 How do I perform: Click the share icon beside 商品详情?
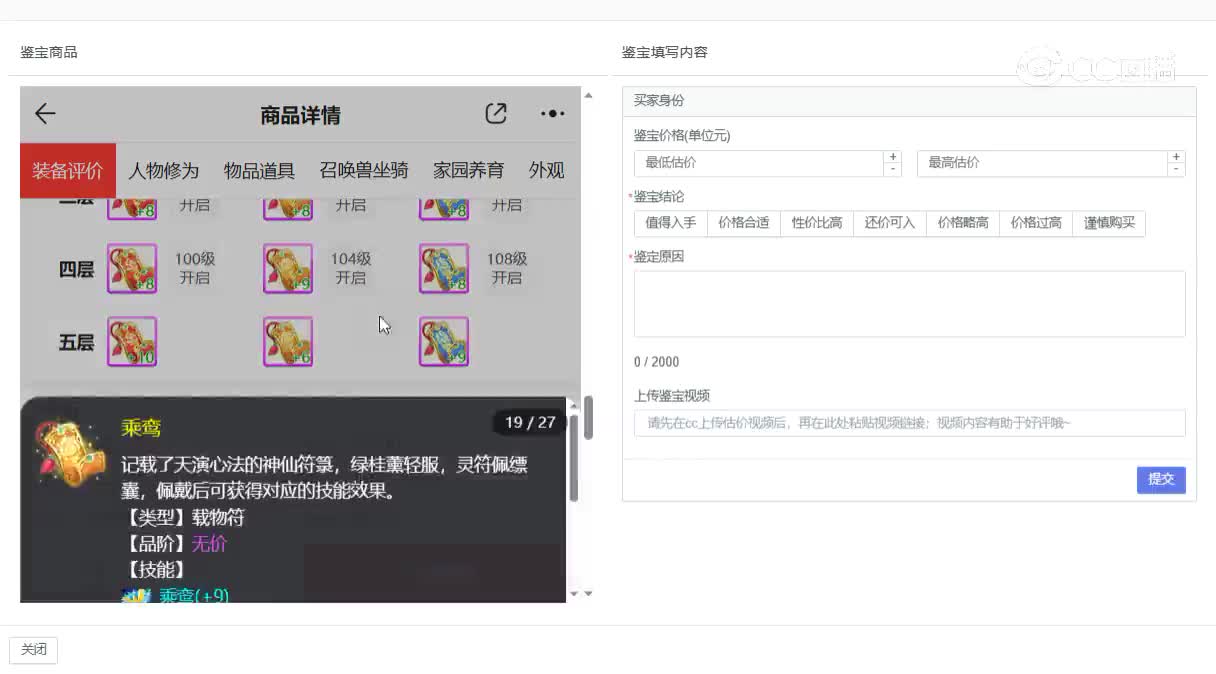pyautogui.click(x=495, y=114)
